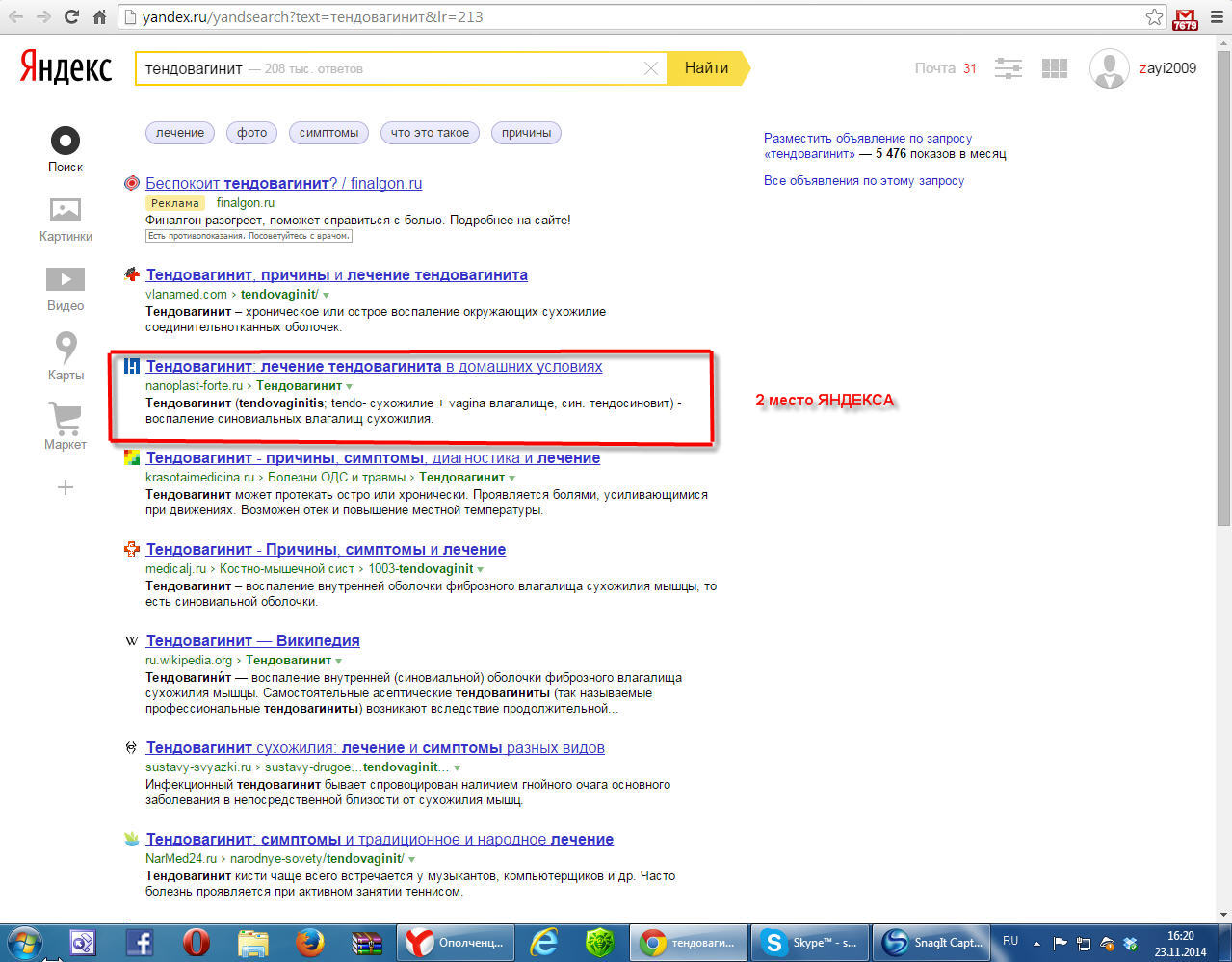Open the zayi2009 user avatar
Viewport: 1232px width, 962px height.
pos(1109,68)
